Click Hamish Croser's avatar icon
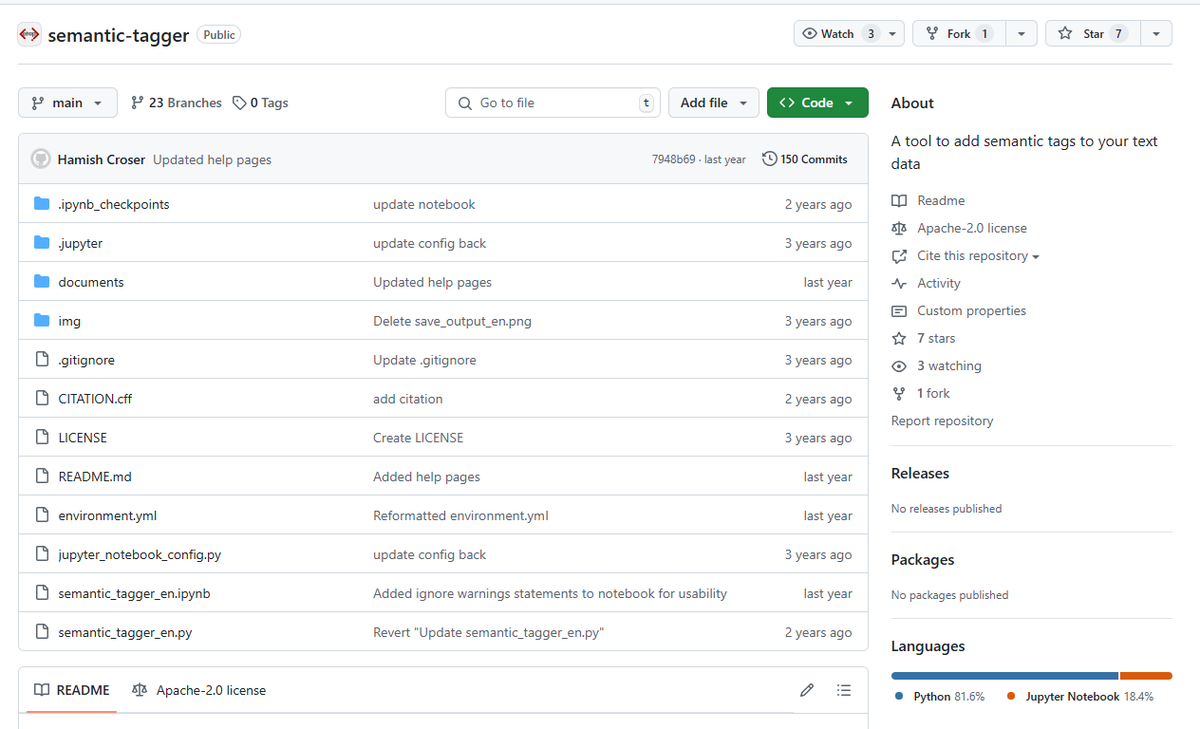1200x729 pixels. pyautogui.click(x=41, y=159)
